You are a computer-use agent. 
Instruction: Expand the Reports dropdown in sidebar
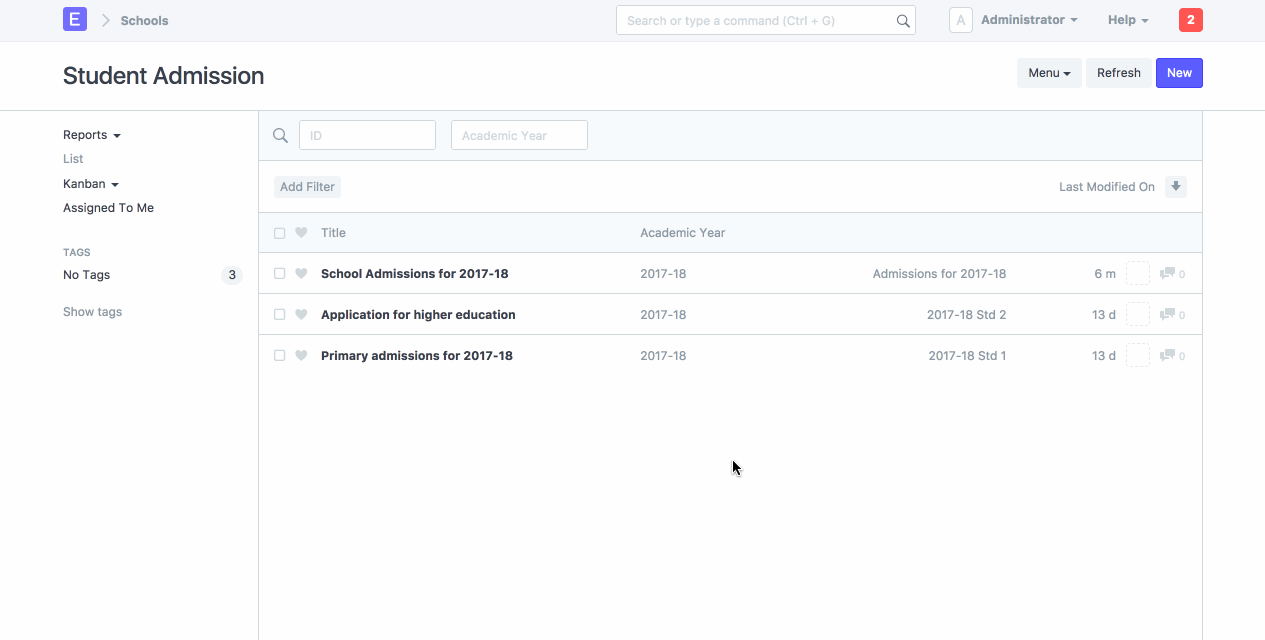91,135
